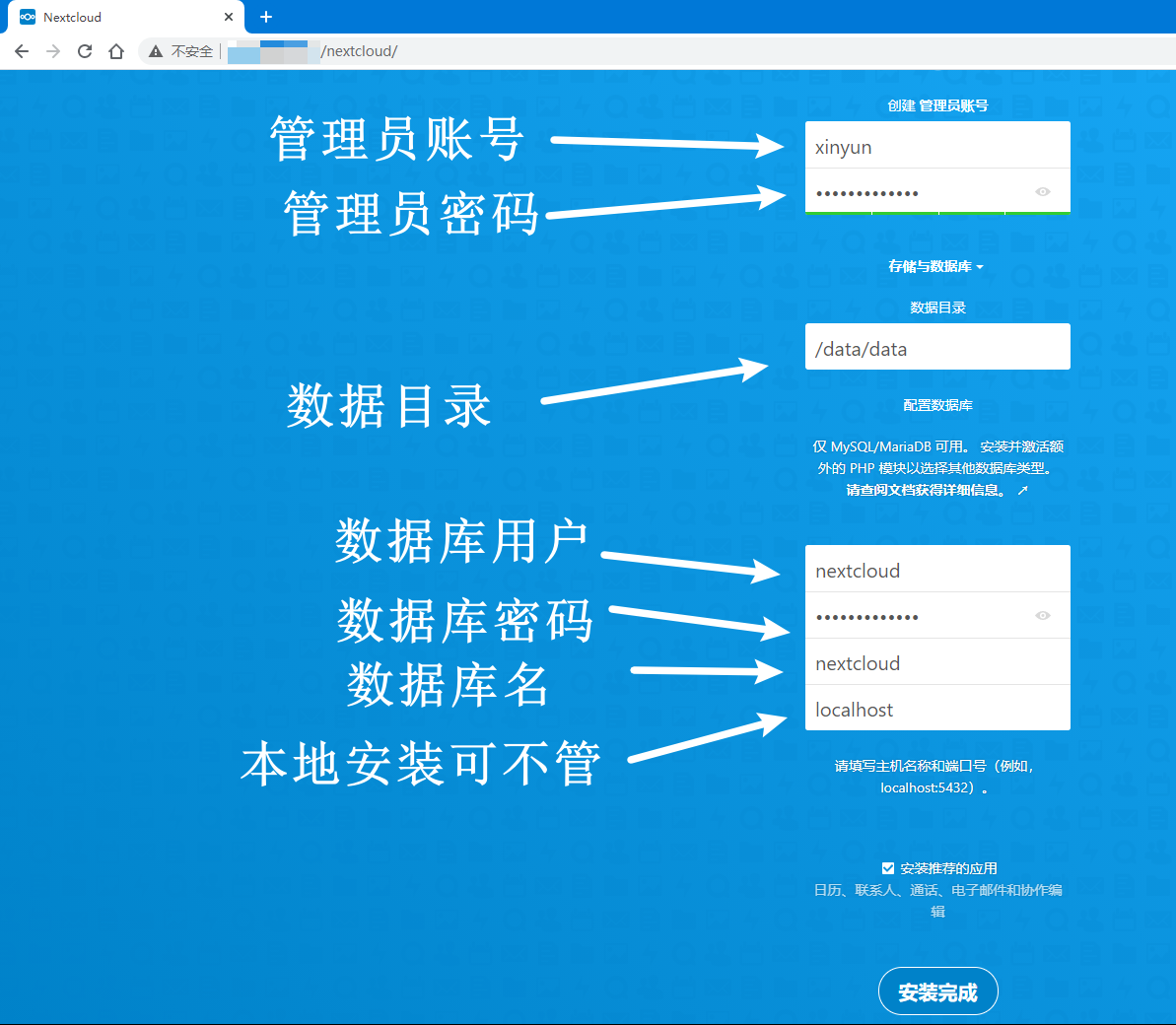1176x1025 pixels.
Task: Click the 不安全 security label
Action: [x=192, y=51]
